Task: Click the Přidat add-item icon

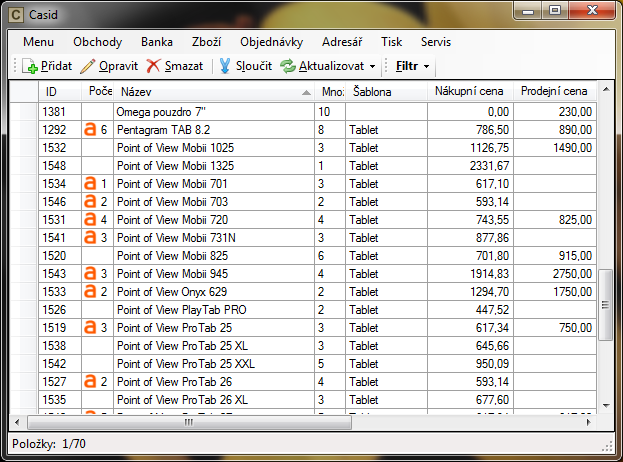Action: (x=30, y=66)
